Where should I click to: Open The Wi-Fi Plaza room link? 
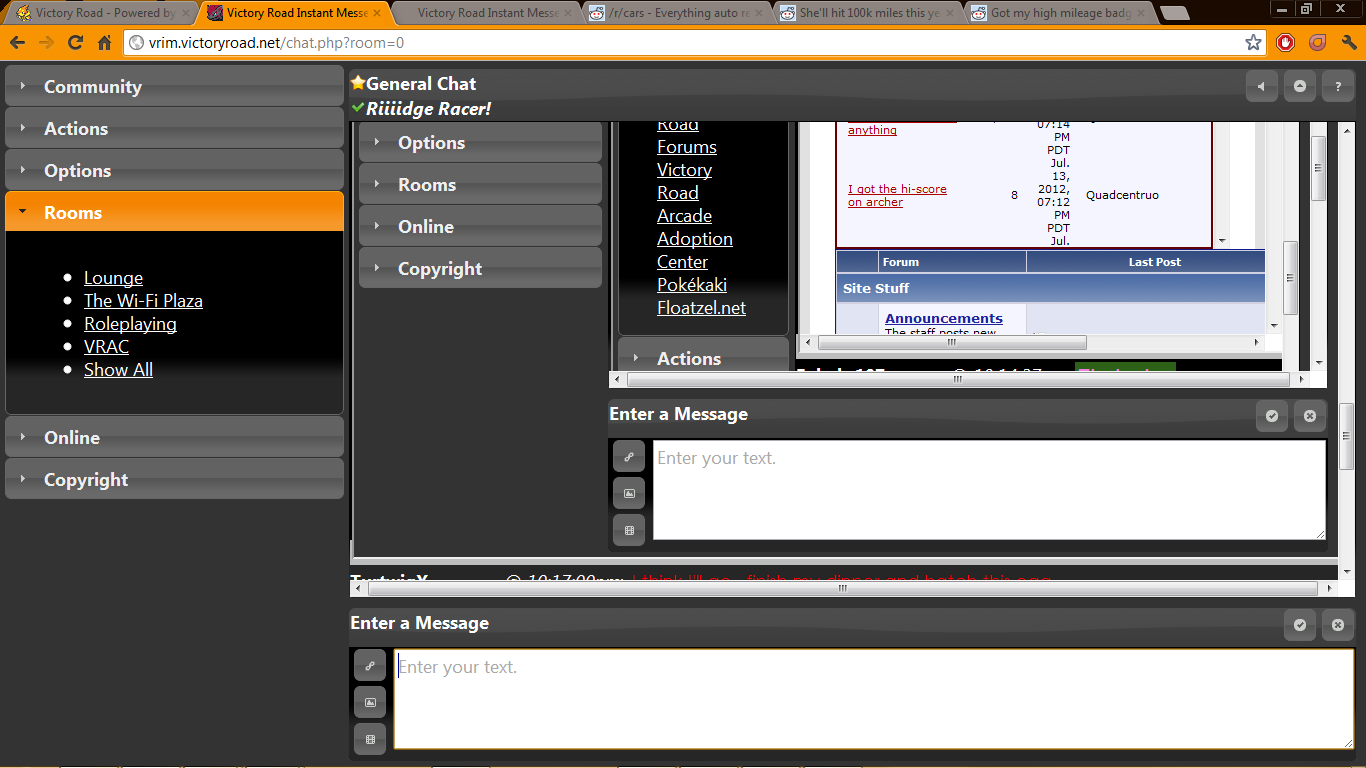[x=143, y=301]
